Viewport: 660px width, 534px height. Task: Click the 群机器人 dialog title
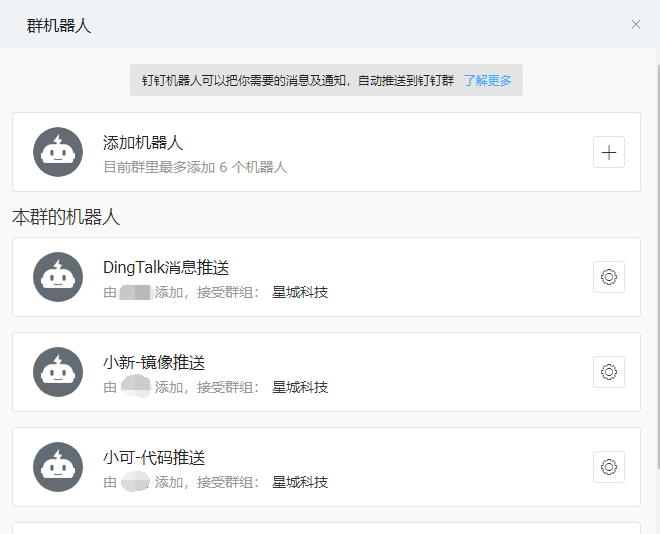tap(59, 25)
